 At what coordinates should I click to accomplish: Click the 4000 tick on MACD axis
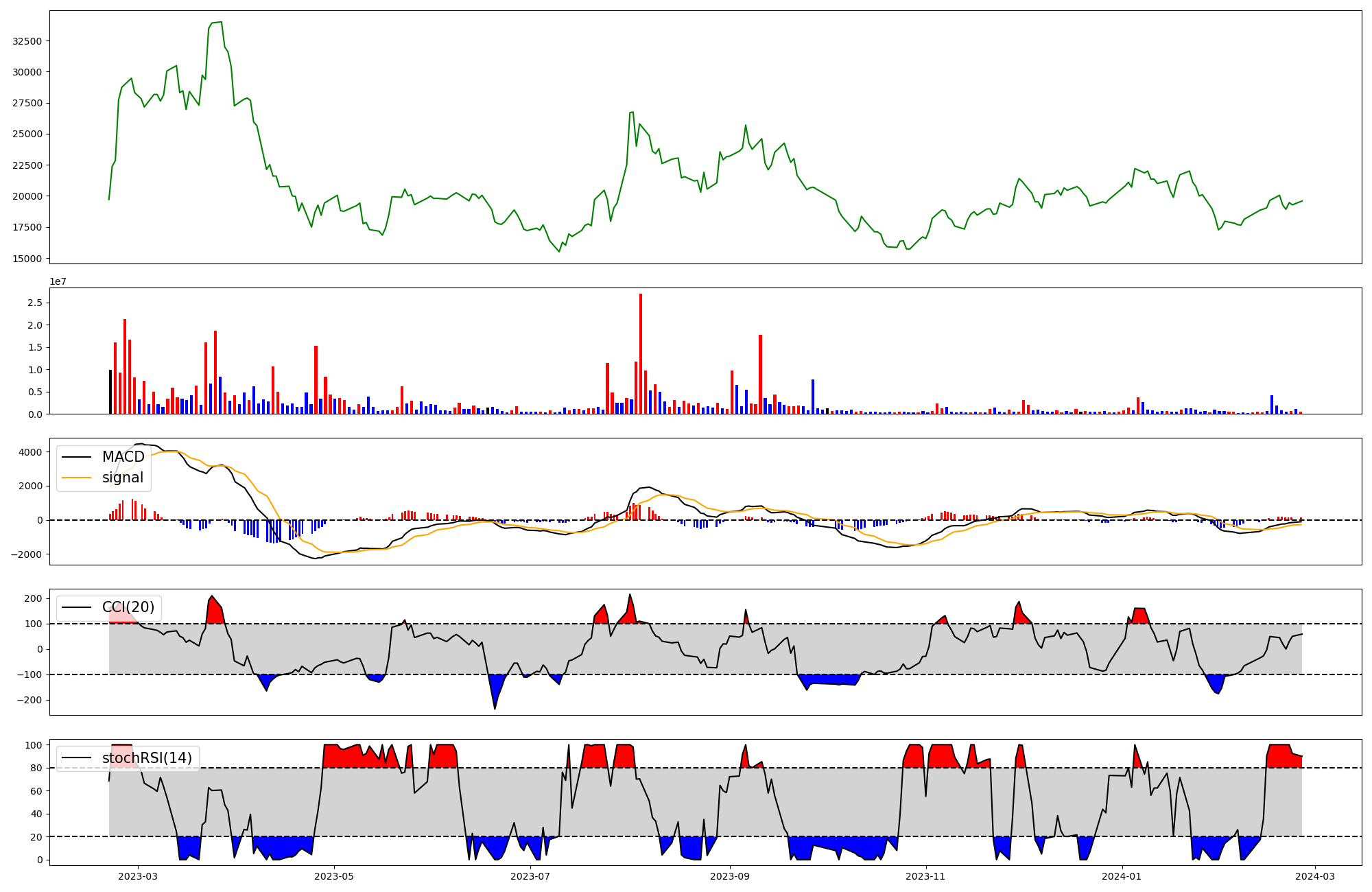[x=30, y=452]
